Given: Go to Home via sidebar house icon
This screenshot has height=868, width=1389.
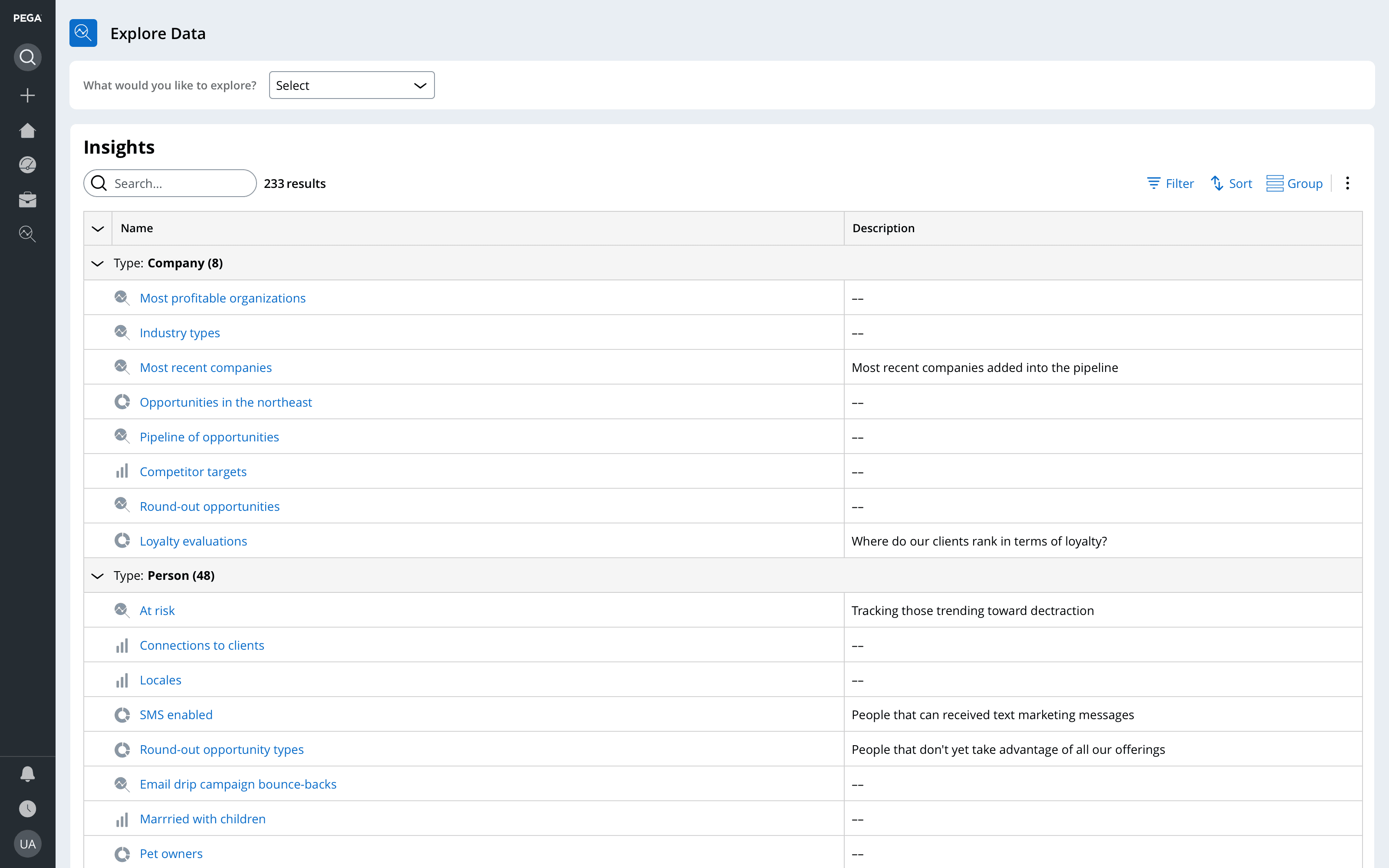Looking at the screenshot, I should click(x=27, y=131).
